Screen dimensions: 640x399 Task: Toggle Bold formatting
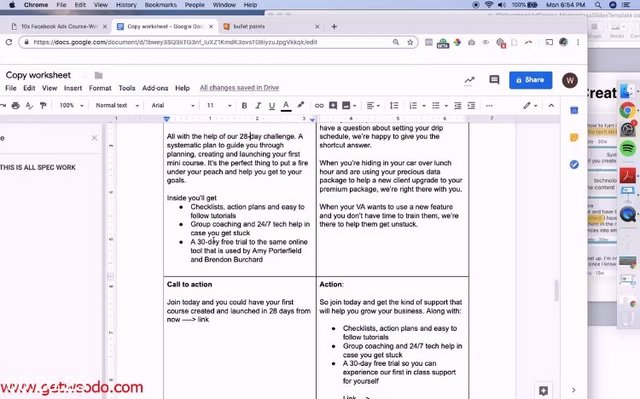244,106
